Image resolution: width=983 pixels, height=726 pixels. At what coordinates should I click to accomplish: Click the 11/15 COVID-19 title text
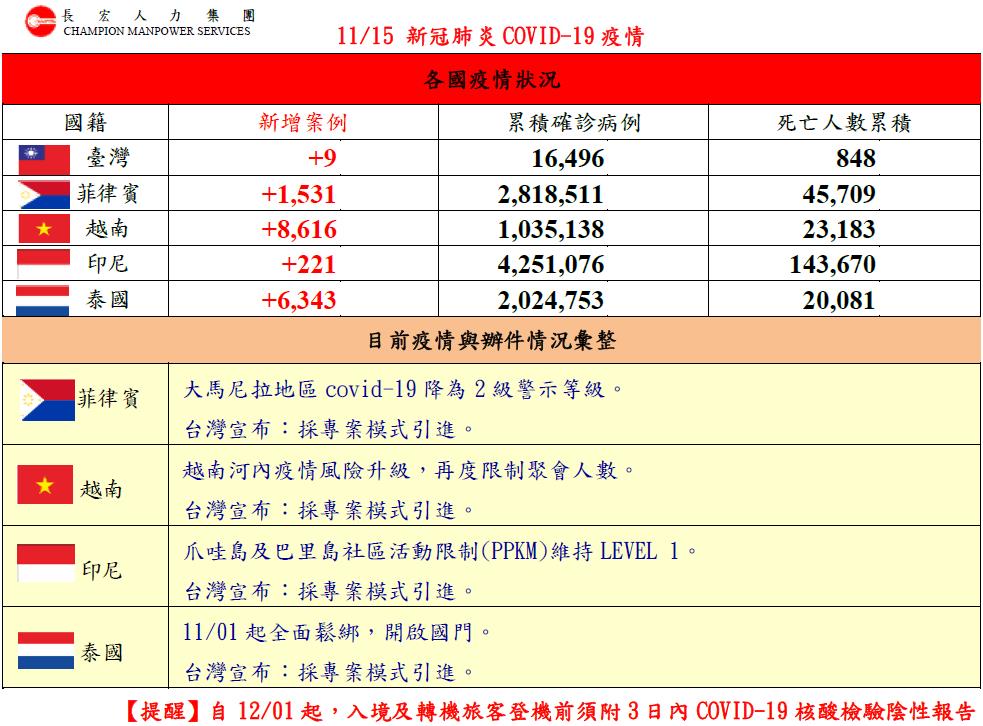(491, 36)
